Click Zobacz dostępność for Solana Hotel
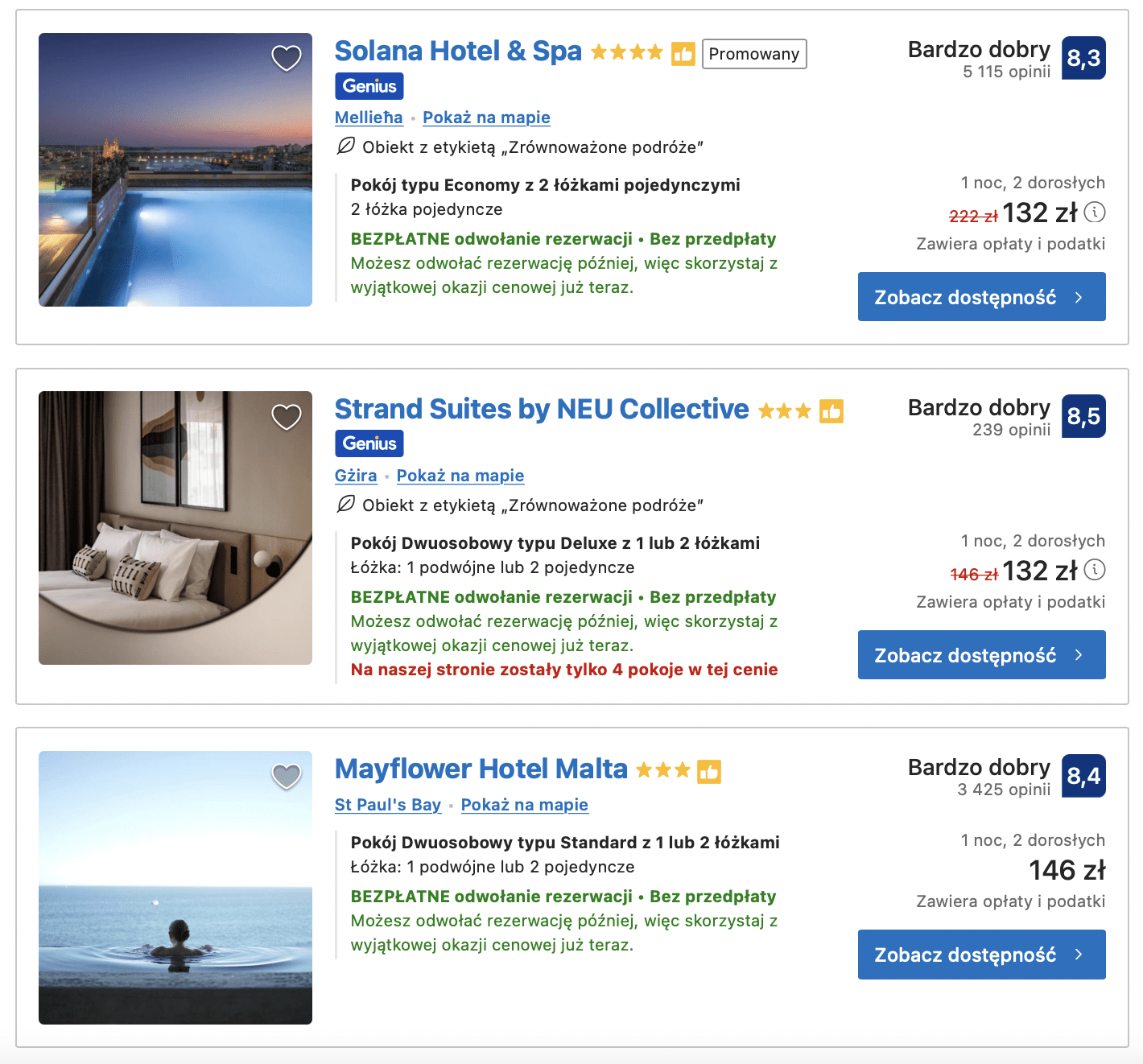Screen dimensions: 1143x1064 981,297
